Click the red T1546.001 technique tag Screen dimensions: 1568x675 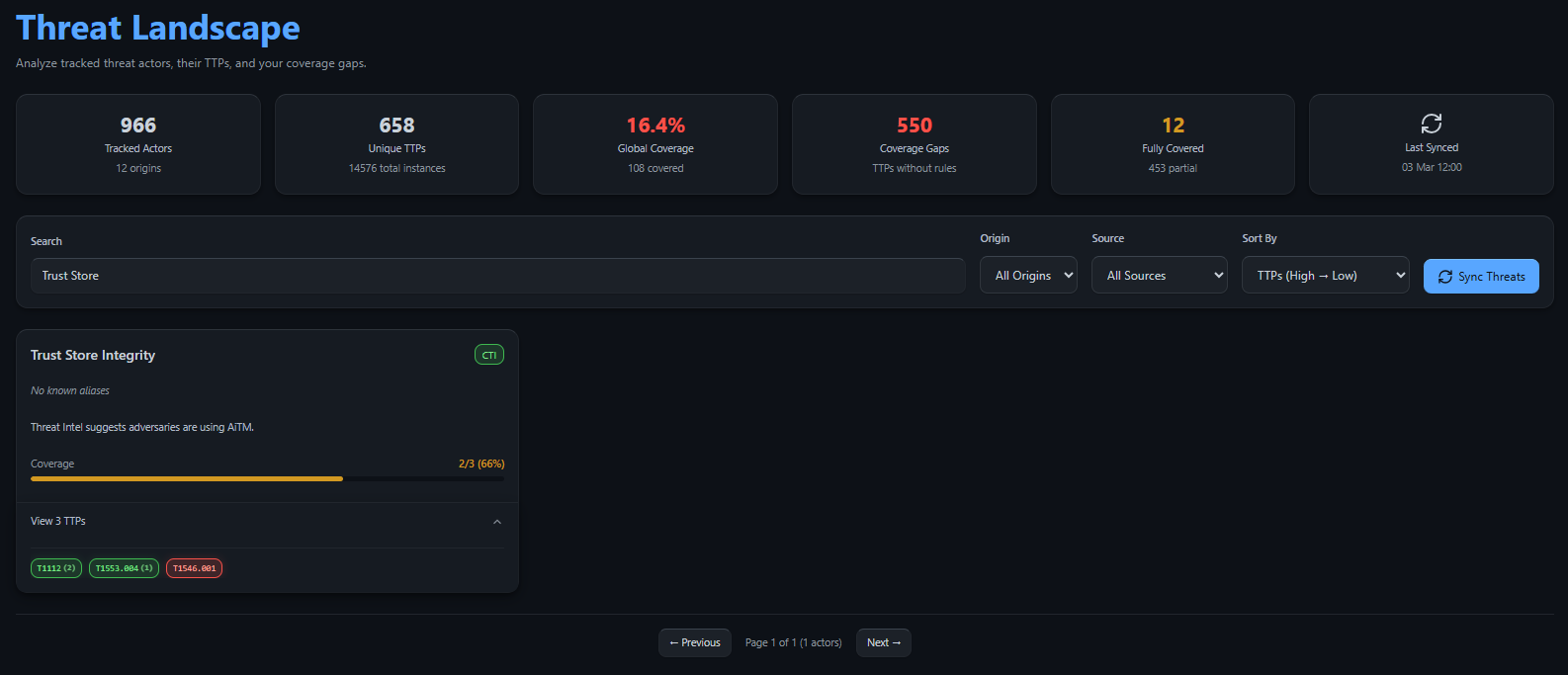pos(194,568)
